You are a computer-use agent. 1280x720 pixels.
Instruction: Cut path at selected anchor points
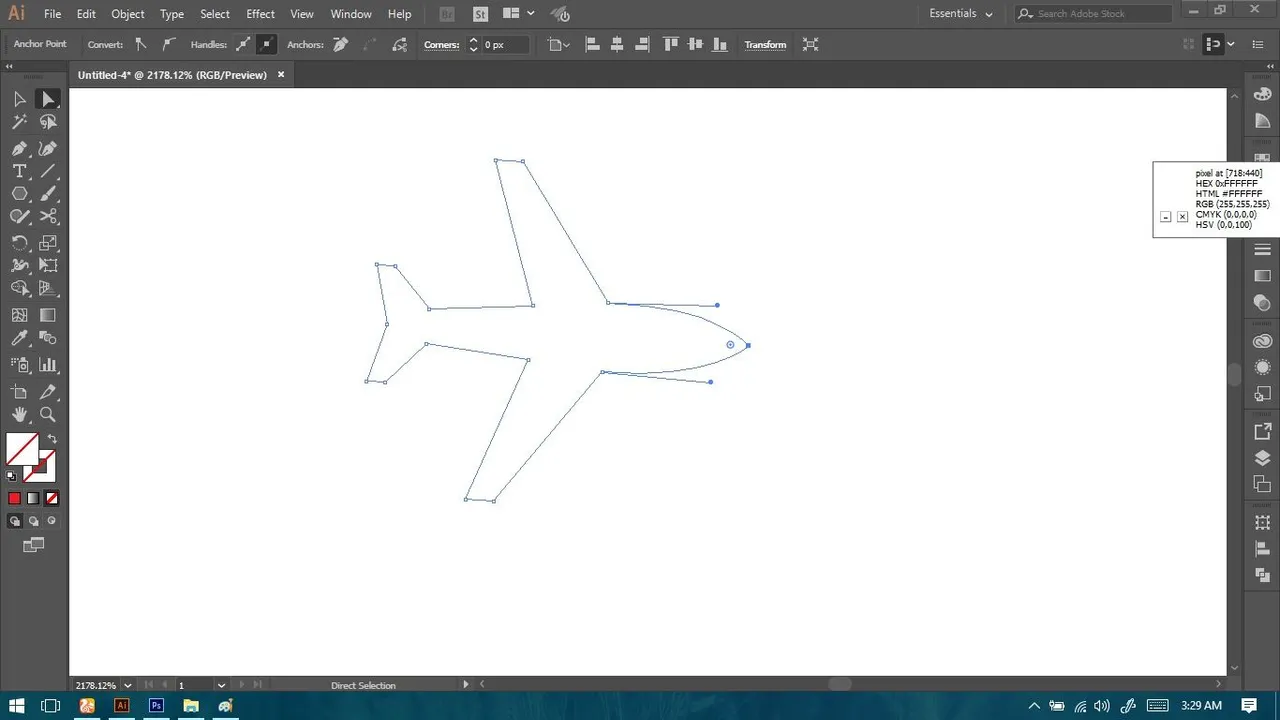399,44
